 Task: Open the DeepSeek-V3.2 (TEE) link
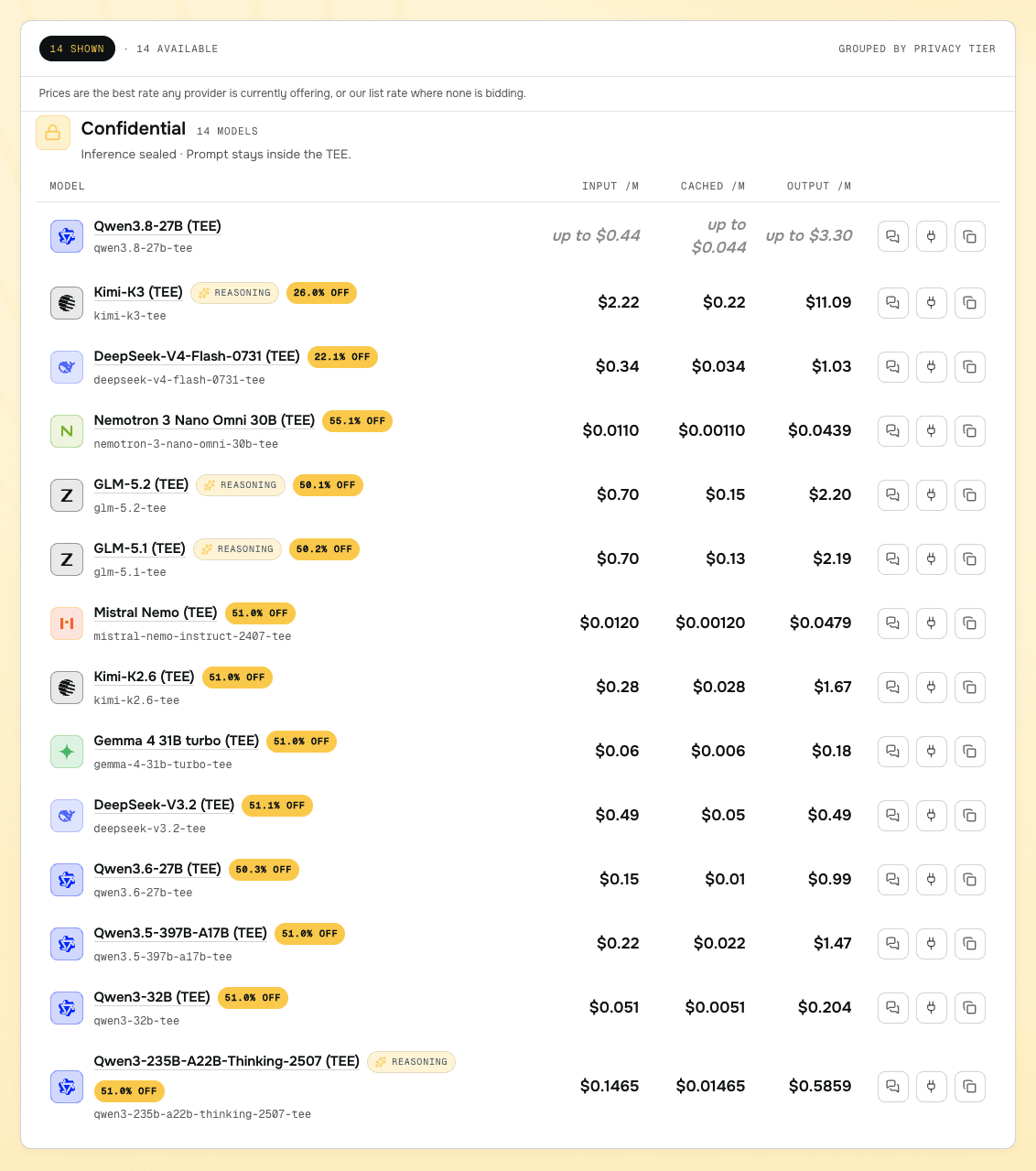[164, 805]
